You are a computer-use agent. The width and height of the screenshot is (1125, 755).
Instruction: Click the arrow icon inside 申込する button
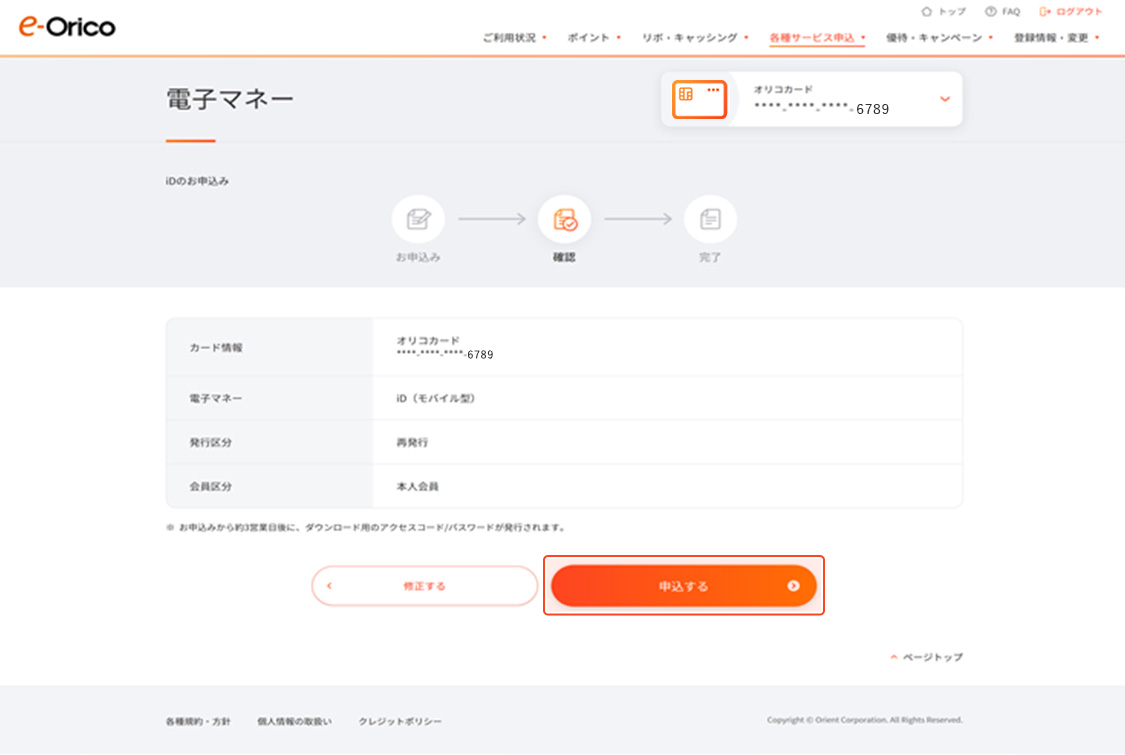pos(793,586)
